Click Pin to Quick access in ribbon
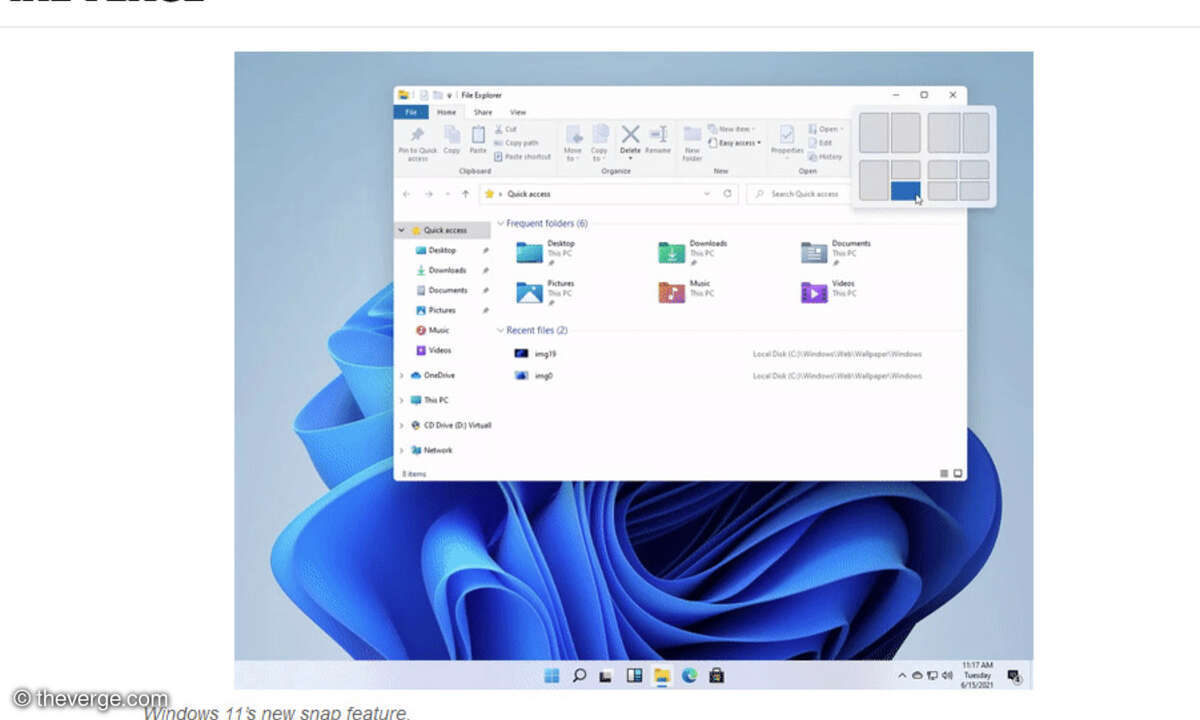This screenshot has width=1200, height=720. 417,144
